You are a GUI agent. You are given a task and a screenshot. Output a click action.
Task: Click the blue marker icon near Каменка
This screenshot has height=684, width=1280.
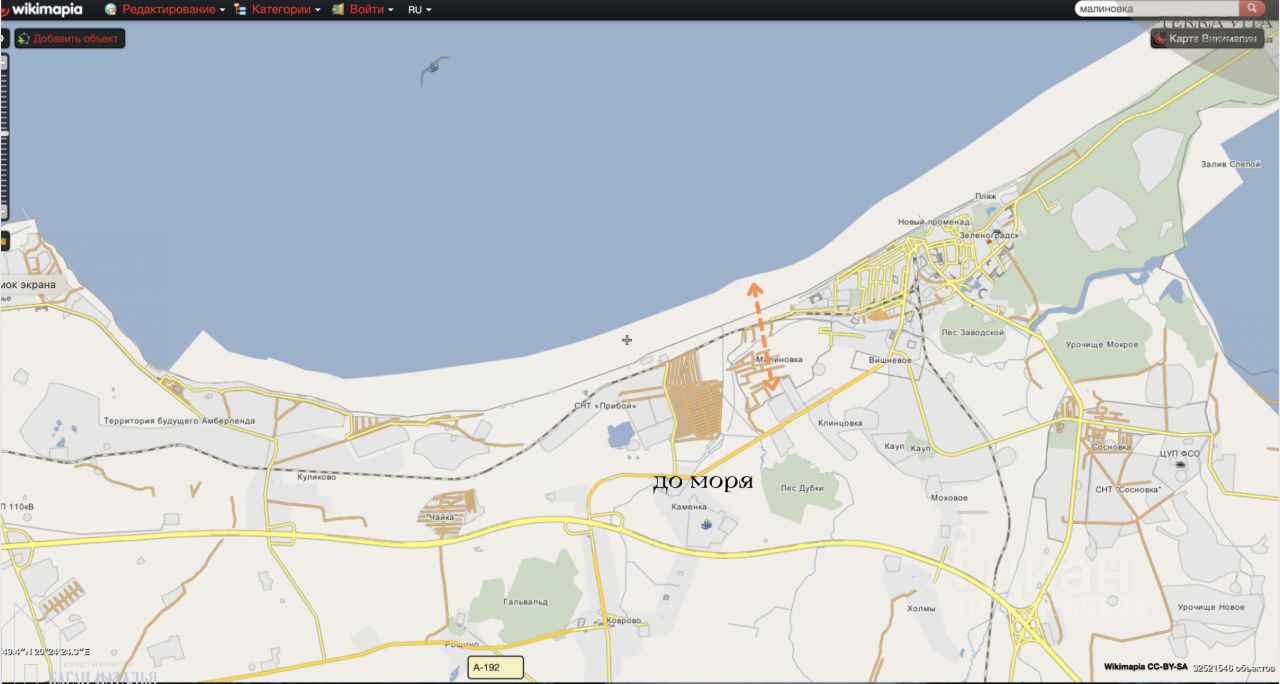(707, 524)
